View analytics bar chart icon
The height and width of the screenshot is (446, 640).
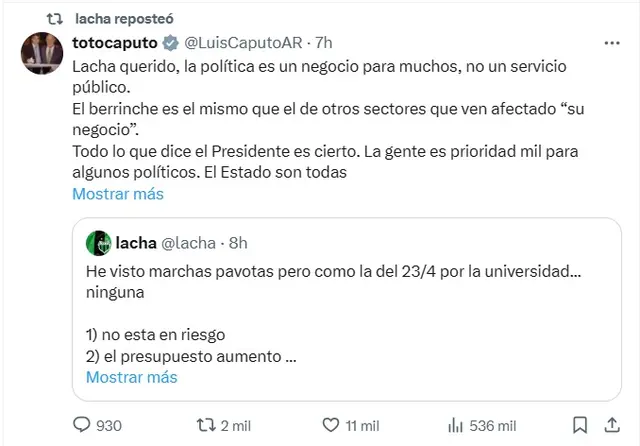(456, 426)
